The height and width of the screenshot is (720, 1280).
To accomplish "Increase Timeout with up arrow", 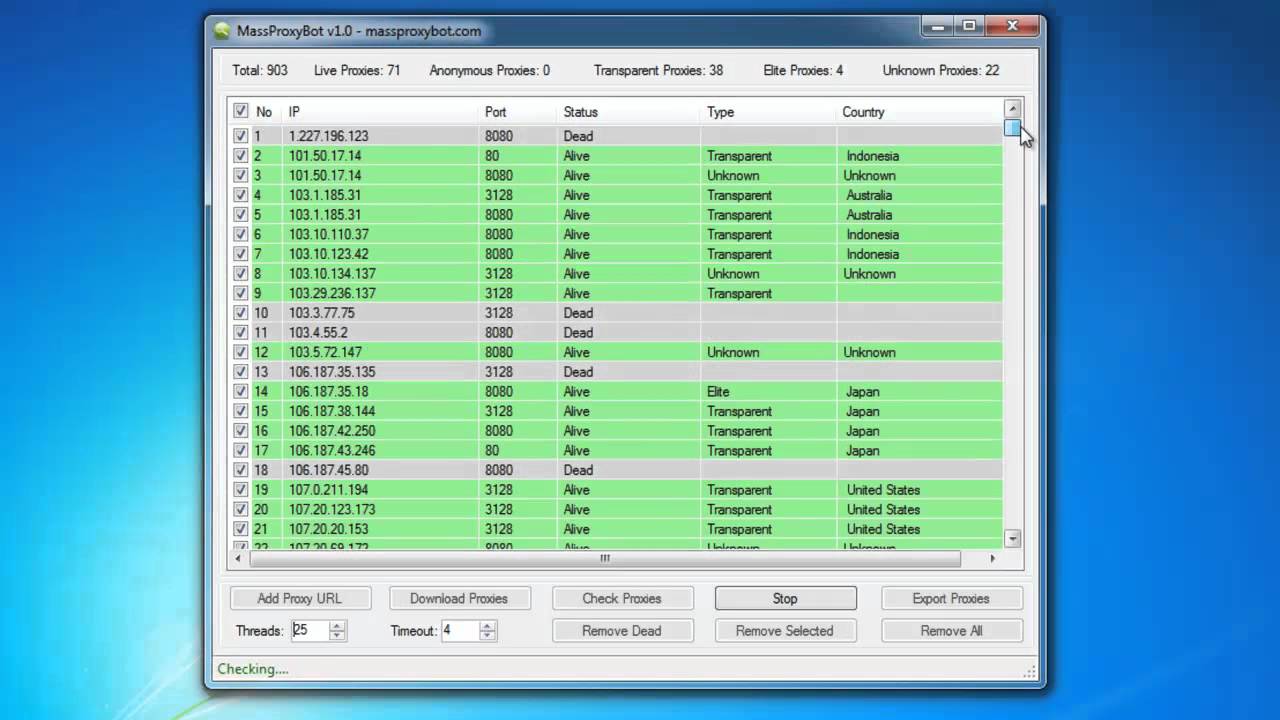I will (487, 626).
